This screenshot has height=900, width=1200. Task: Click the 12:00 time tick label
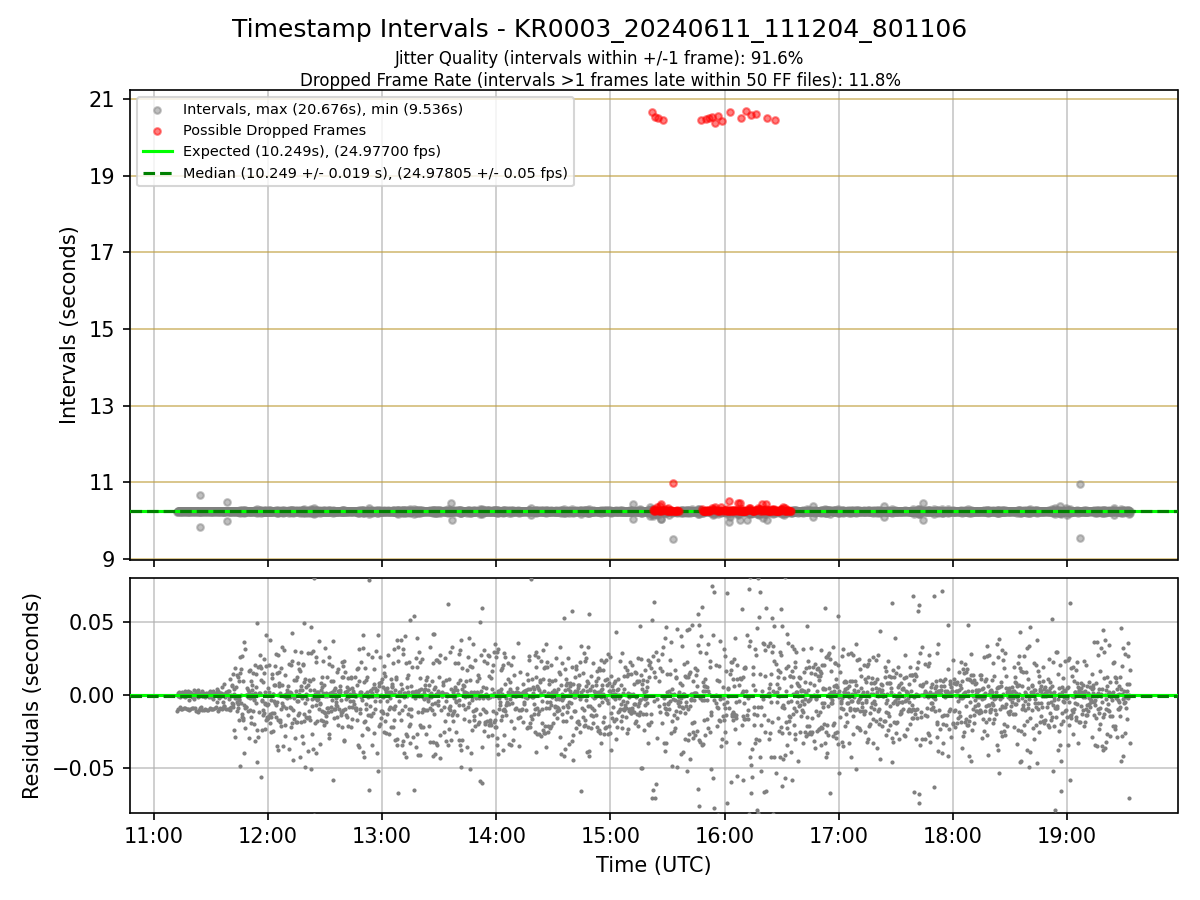(x=267, y=834)
